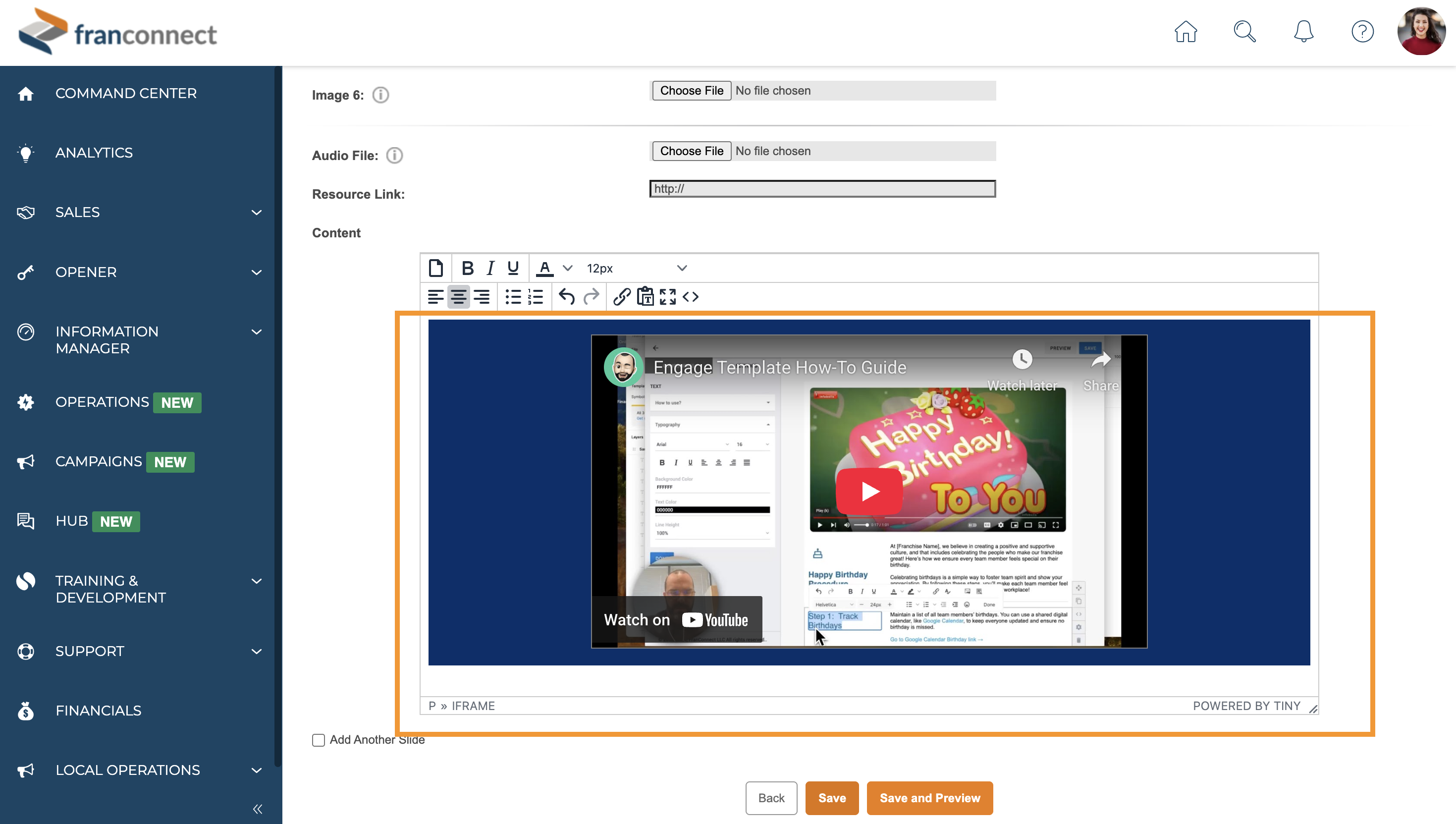Click the insert link icon
This screenshot has height=824, width=1456.
[622, 296]
